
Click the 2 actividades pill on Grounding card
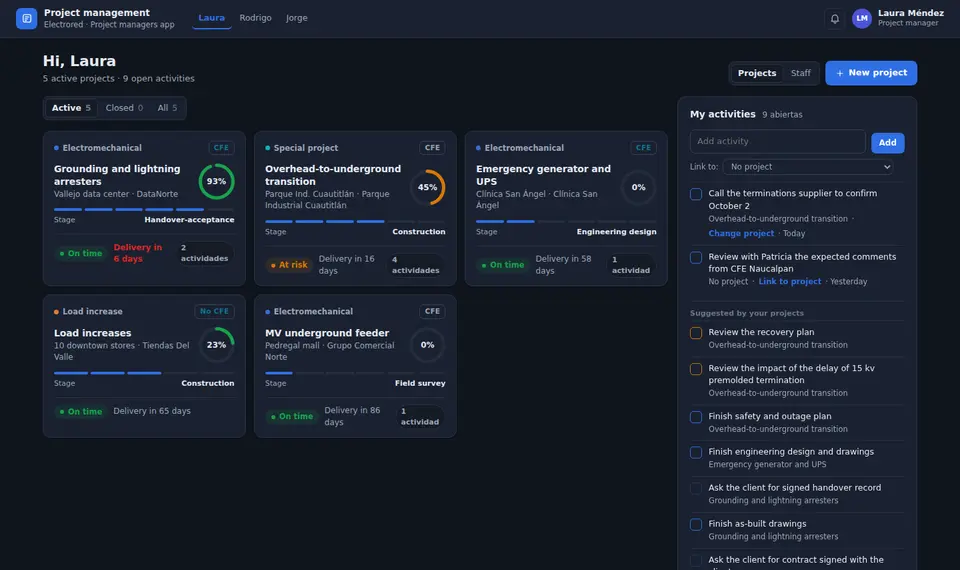[204, 253]
